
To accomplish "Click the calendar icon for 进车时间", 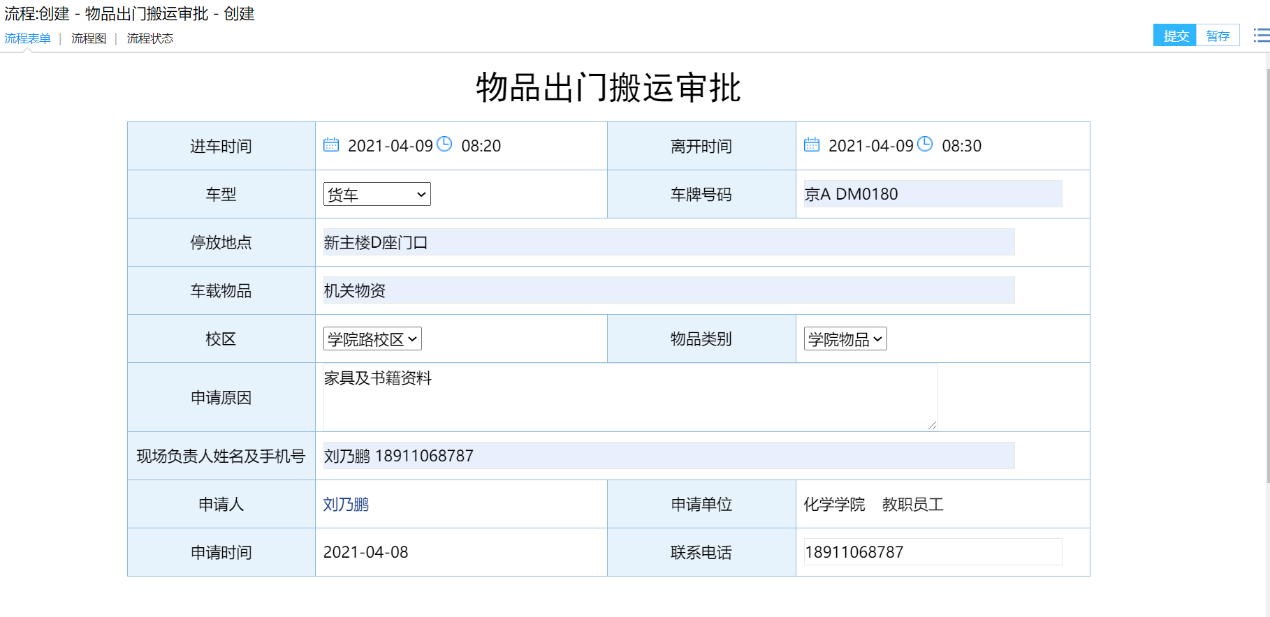I will (331, 145).
